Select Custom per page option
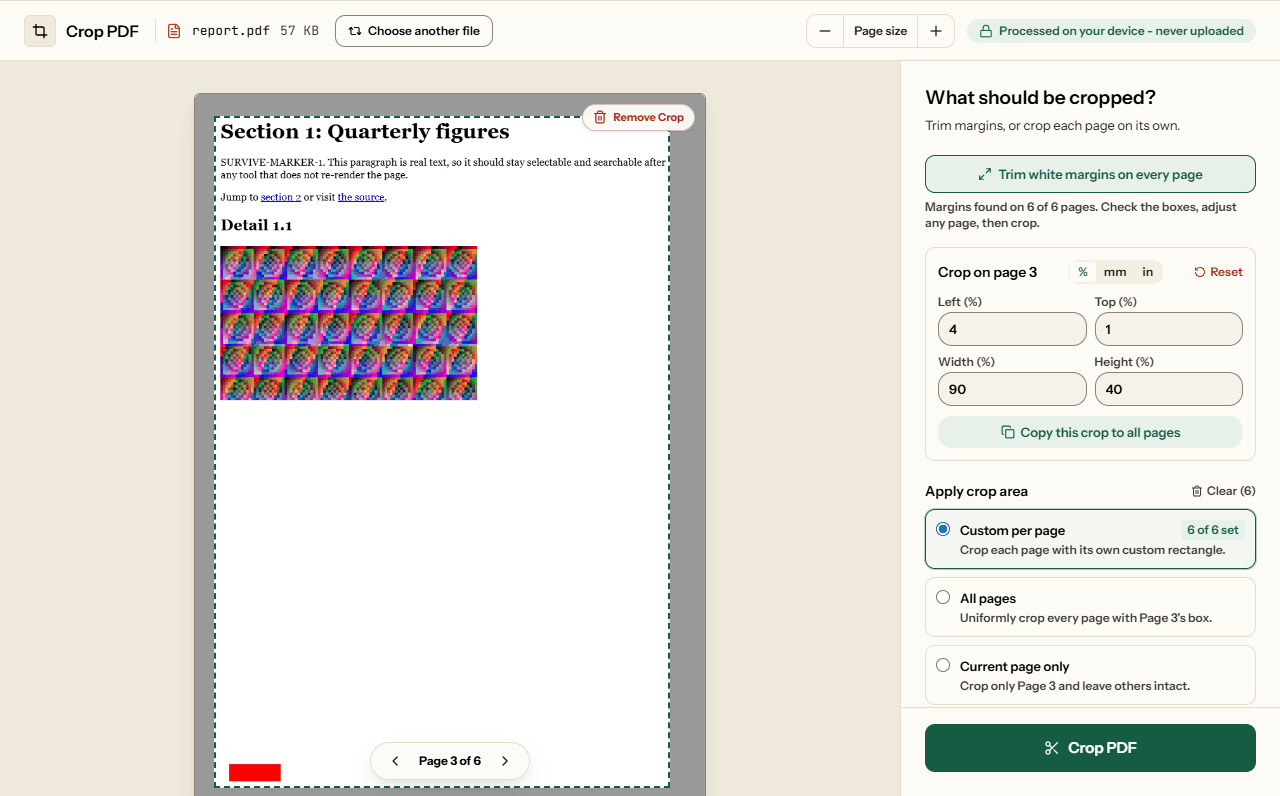 coord(1090,539)
